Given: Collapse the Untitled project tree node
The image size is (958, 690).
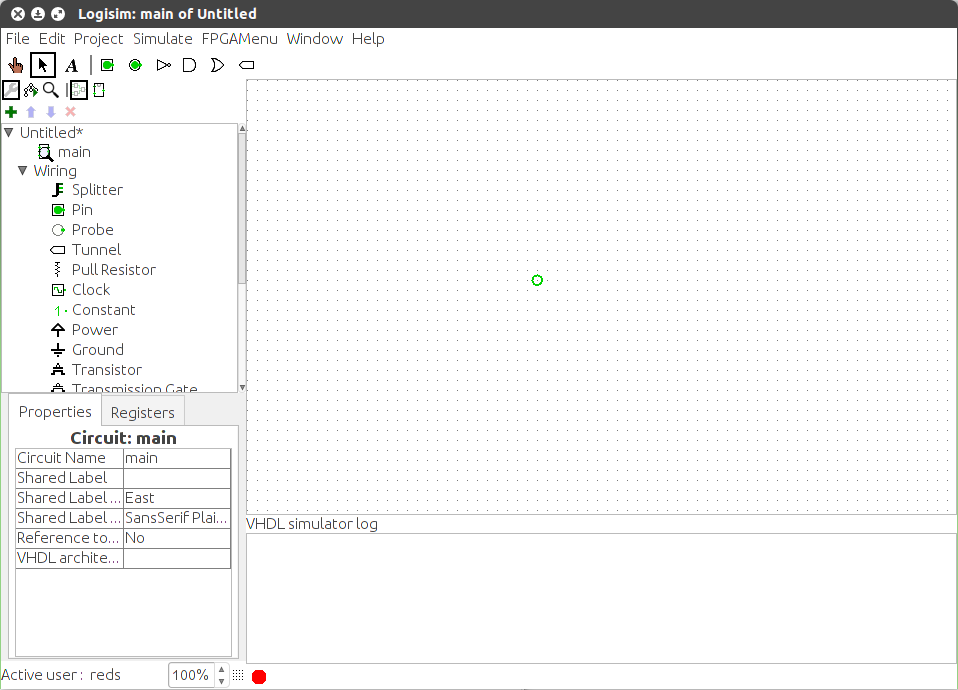Looking at the screenshot, I should pos(9,132).
